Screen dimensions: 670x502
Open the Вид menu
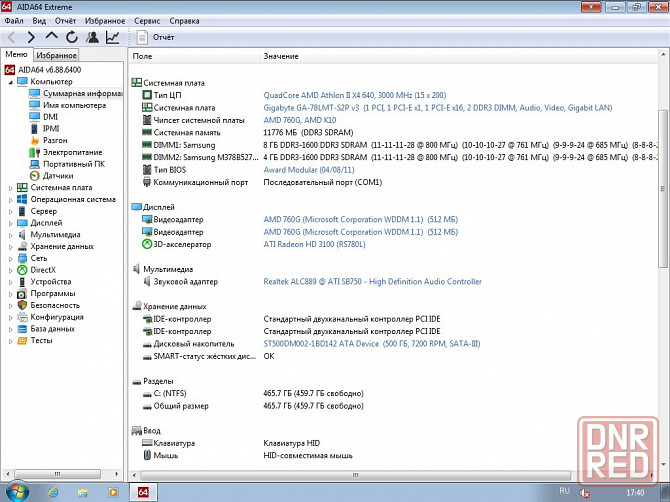(x=39, y=21)
